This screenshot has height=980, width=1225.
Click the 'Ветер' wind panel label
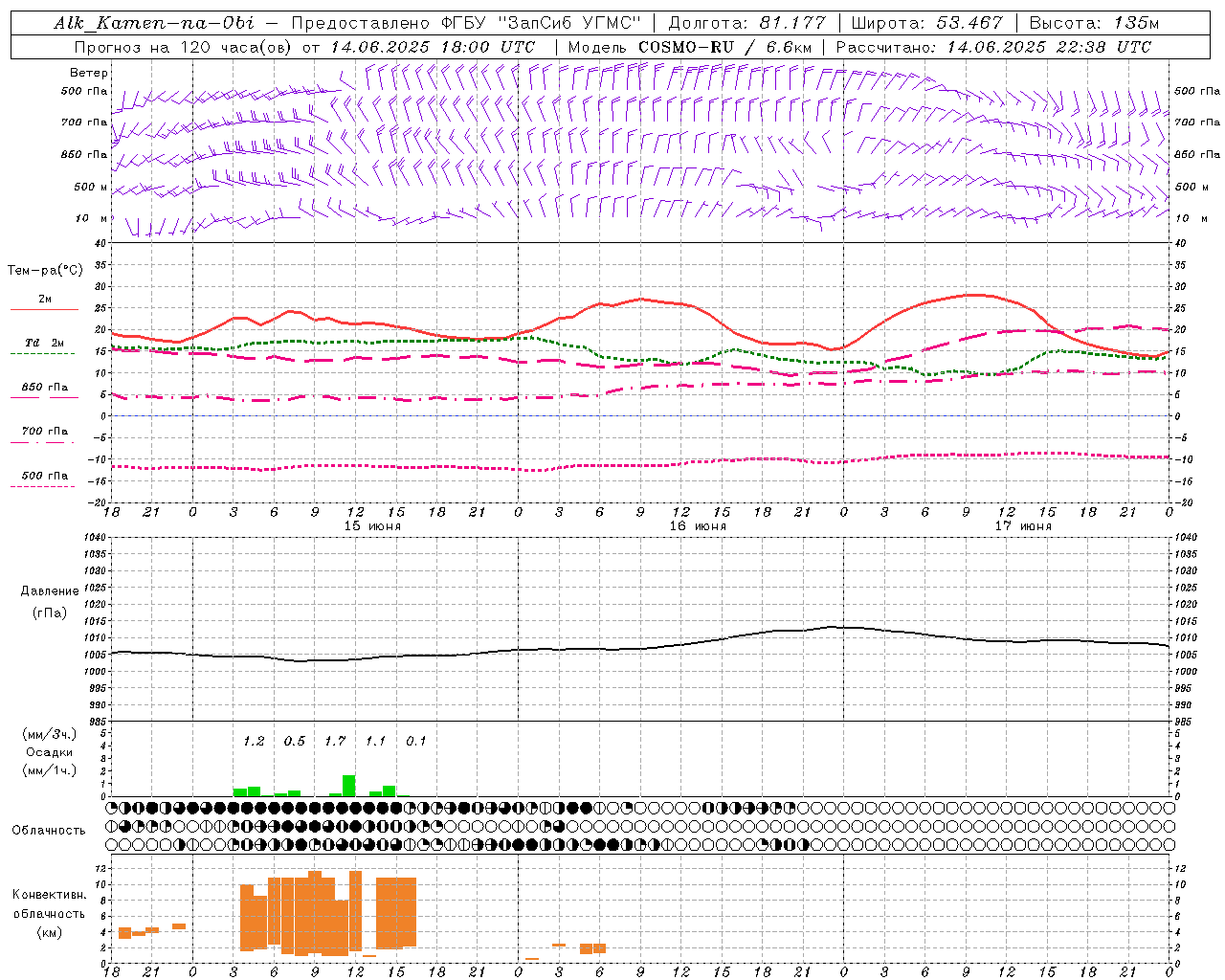(89, 73)
